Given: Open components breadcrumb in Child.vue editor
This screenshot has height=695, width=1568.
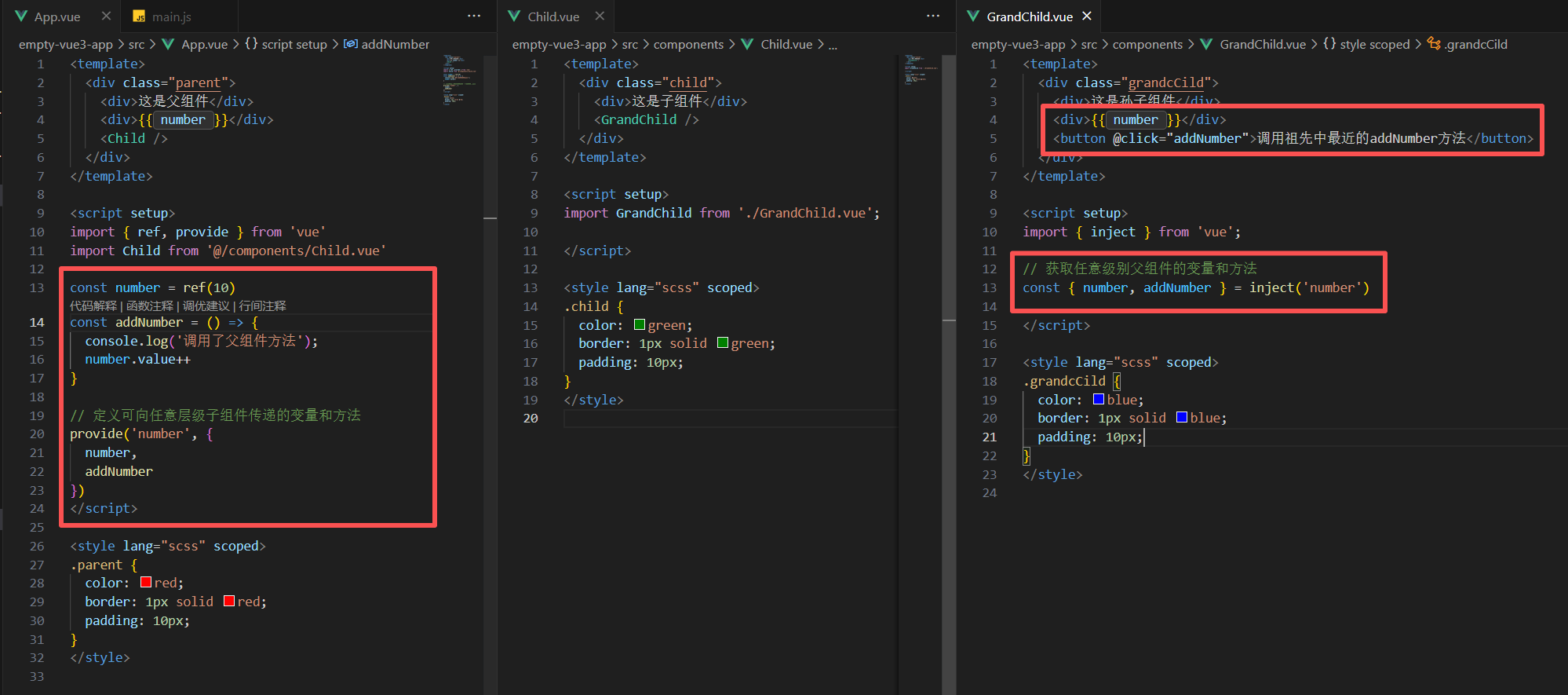Looking at the screenshot, I should pyautogui.click(x=688, y=45).
